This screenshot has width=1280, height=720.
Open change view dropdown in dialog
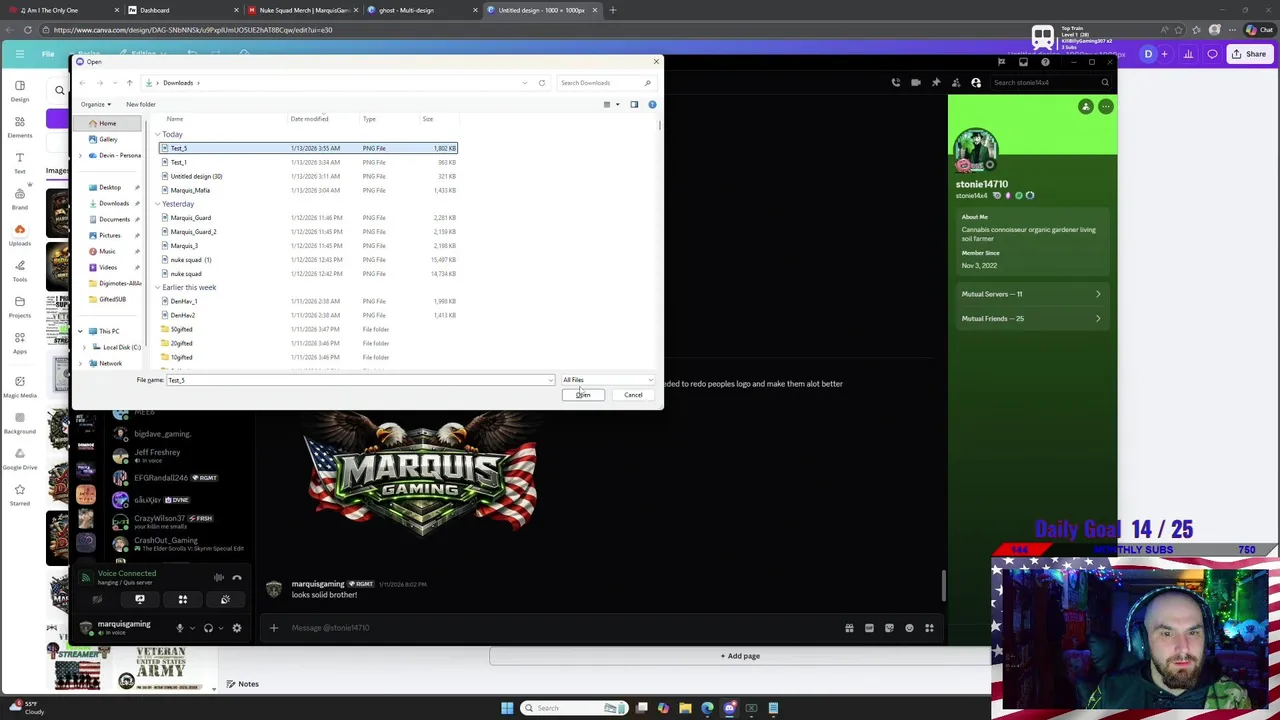point(617,104)
